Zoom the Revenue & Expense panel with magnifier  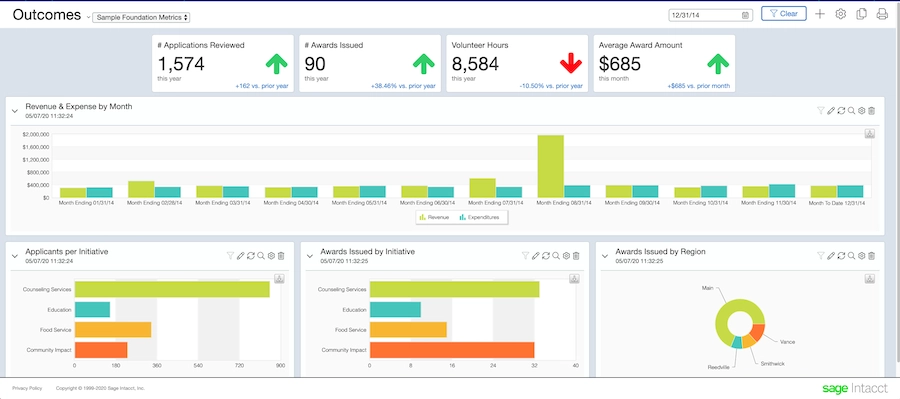pyautogui.click(x=851, y=111)
